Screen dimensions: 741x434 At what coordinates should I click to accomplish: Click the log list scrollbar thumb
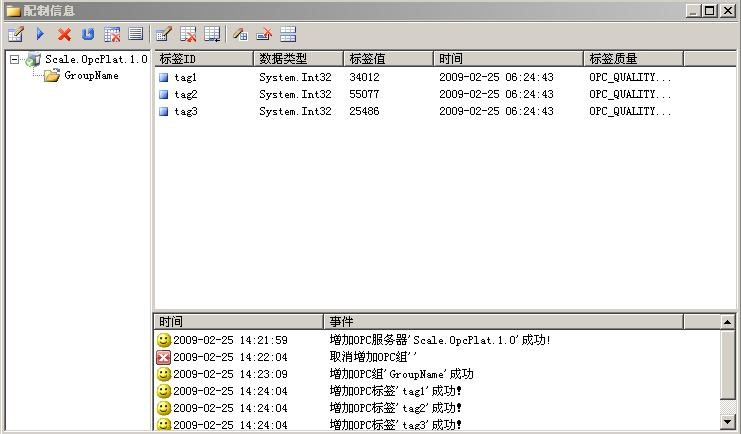(x=728, y=365)
